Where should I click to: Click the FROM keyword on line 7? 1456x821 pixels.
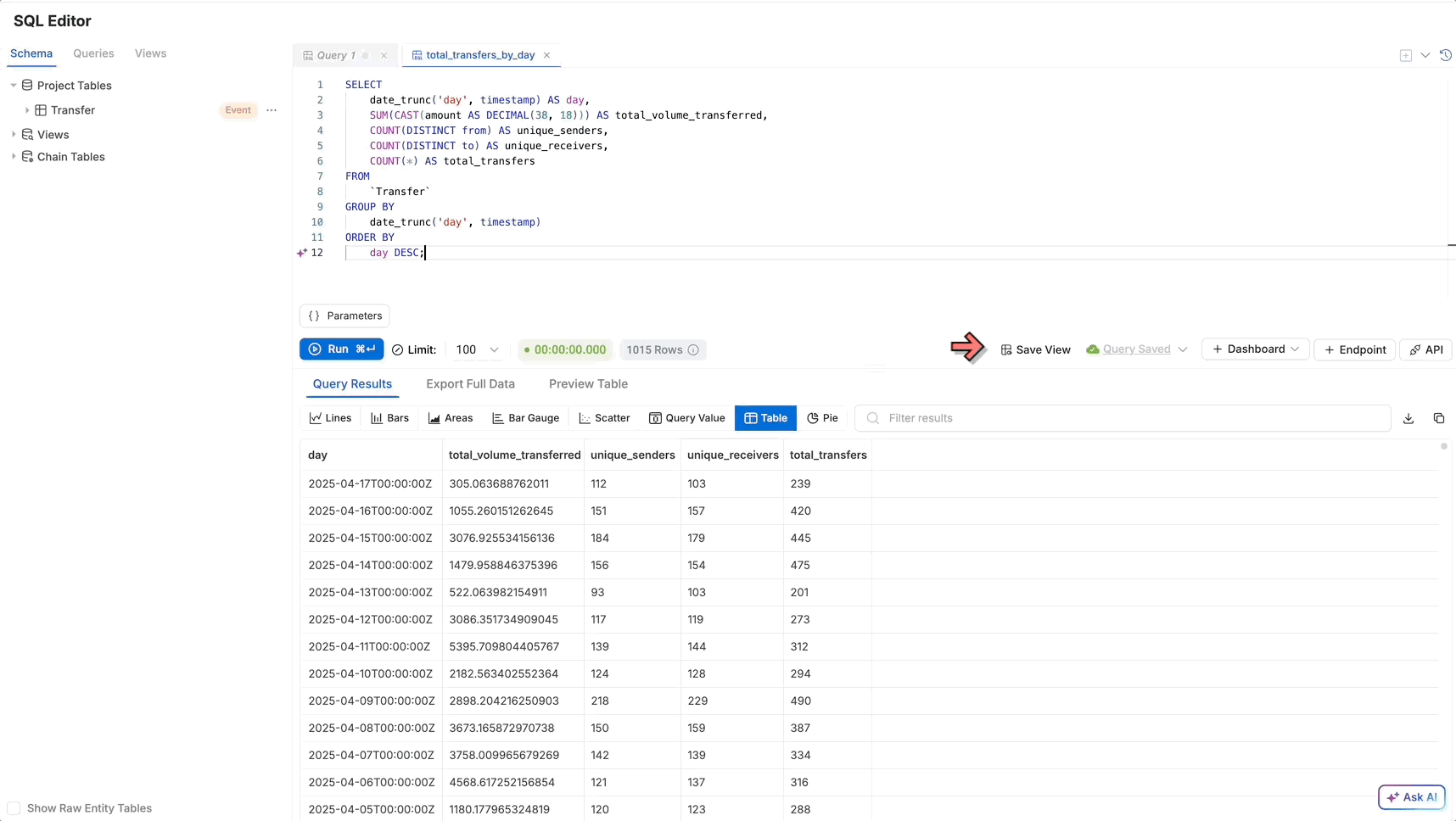tap(357, 176)
